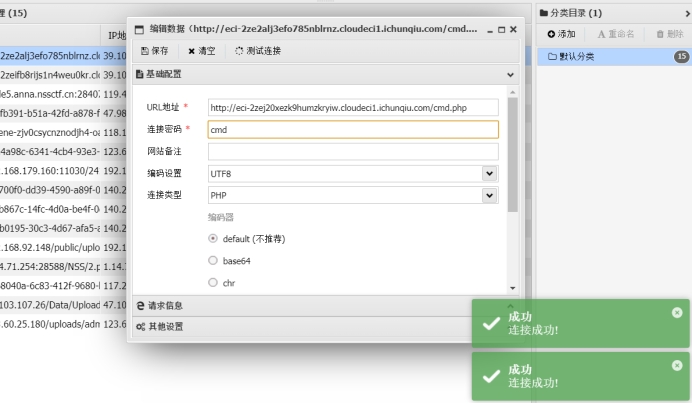This screenshot has height=404, width=692.
Task: Click the empty 网站备注 input field
Action: pos(353,151)
